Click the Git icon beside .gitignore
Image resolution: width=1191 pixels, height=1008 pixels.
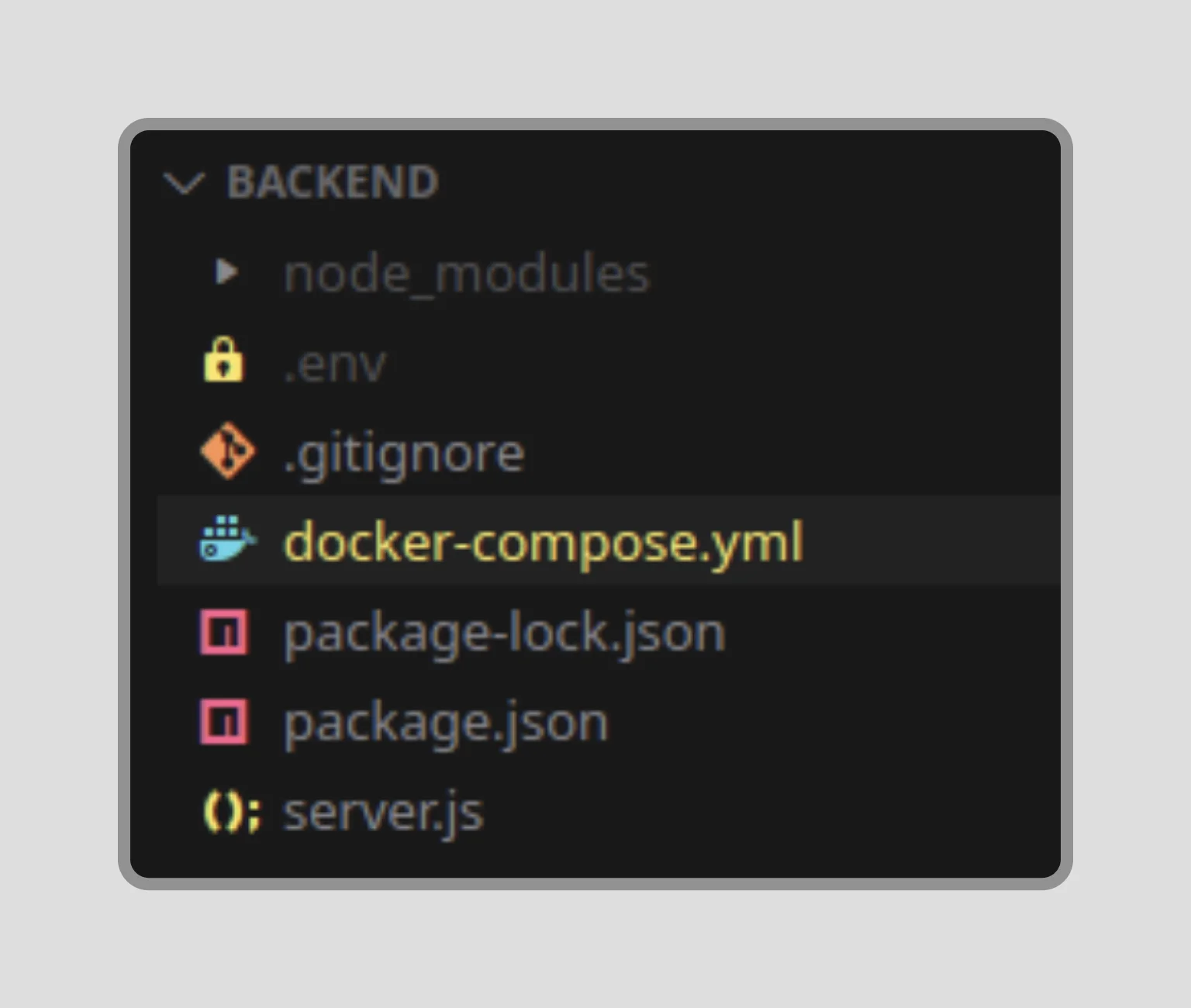pyautogui.click(x=227, y=451)
